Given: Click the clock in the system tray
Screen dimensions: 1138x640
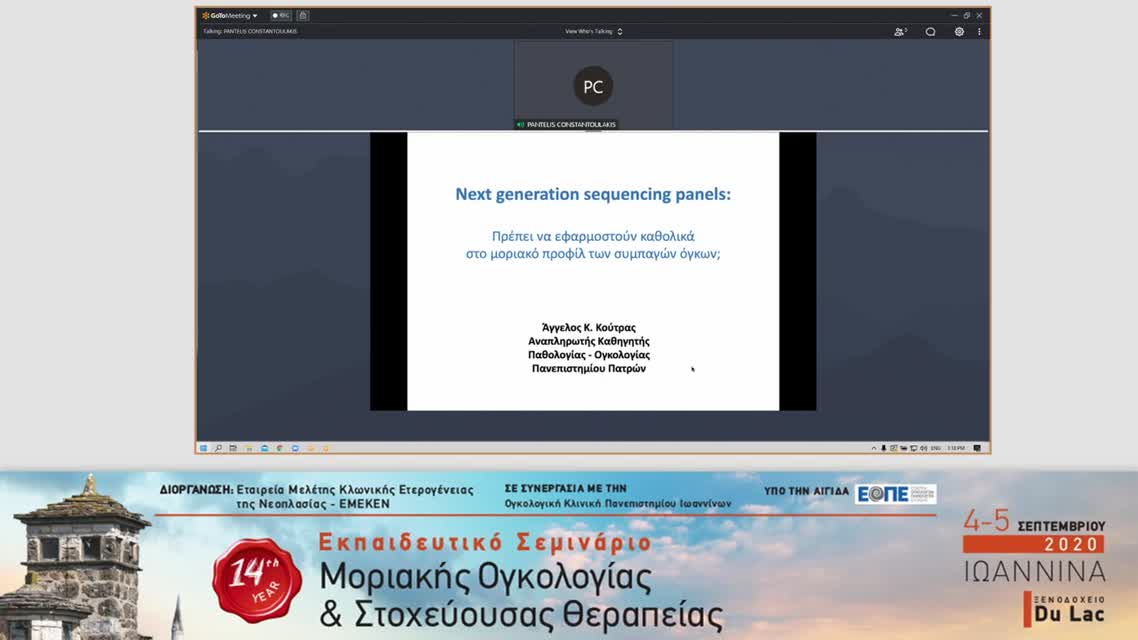Looking at the screenshot, I should pyautogui.click(x=955, y=447).
